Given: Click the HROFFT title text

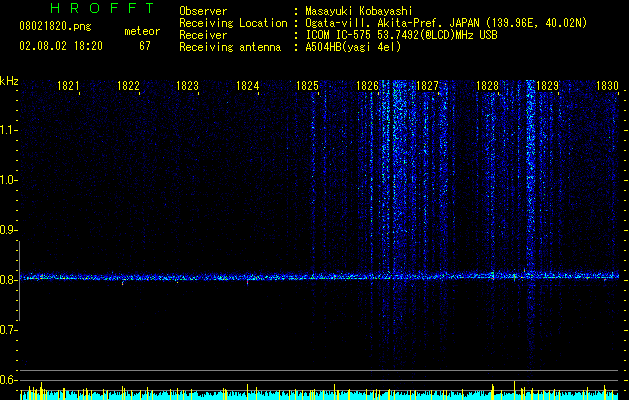Looking at the screenshot, I should (102, 8).
